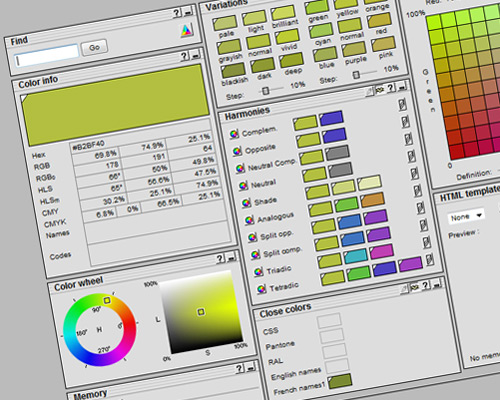Pick the blue swatch in the Complem. row
This screenshot has height=400, width=500.
[x=331, y=118]
